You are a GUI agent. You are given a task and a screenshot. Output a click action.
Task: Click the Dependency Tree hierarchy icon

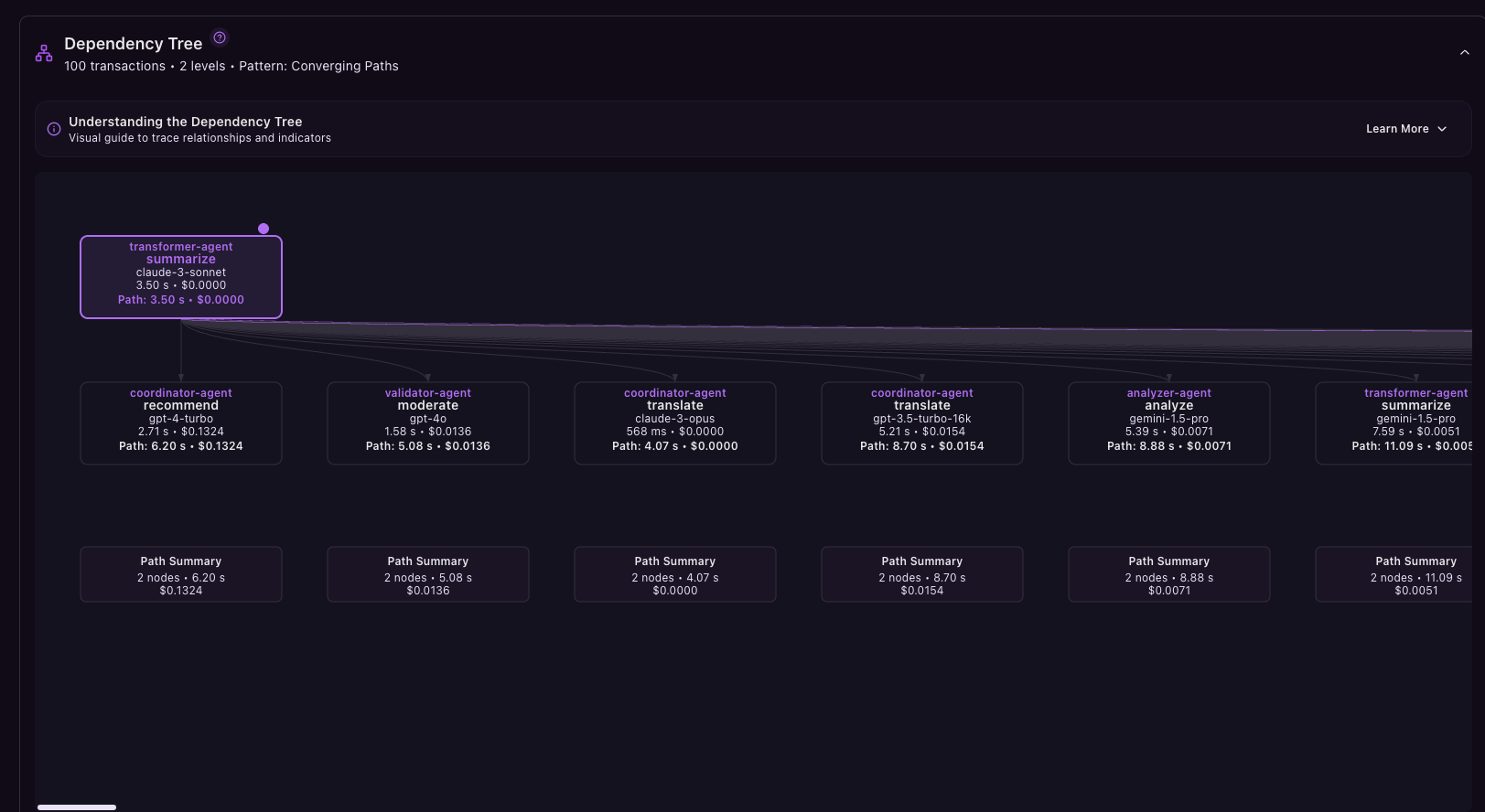[x=44, y=54]
